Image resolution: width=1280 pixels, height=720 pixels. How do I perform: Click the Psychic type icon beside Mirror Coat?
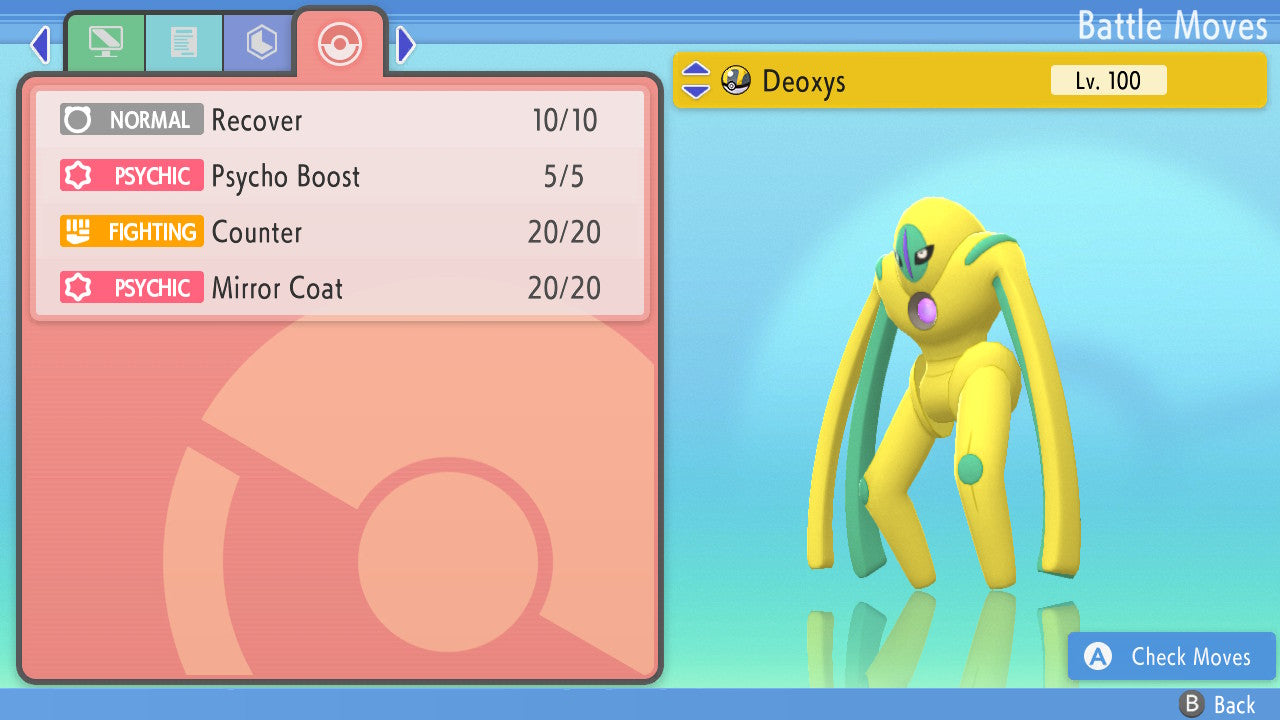coord(131,287)
